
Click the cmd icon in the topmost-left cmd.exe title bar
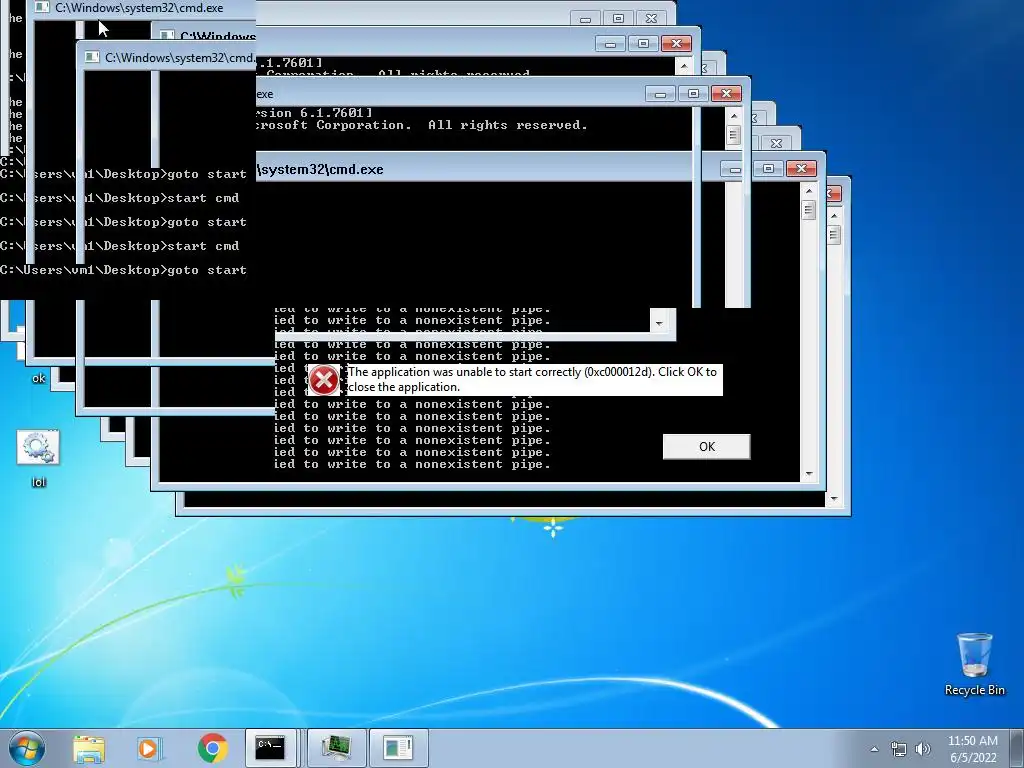[42, 7]
